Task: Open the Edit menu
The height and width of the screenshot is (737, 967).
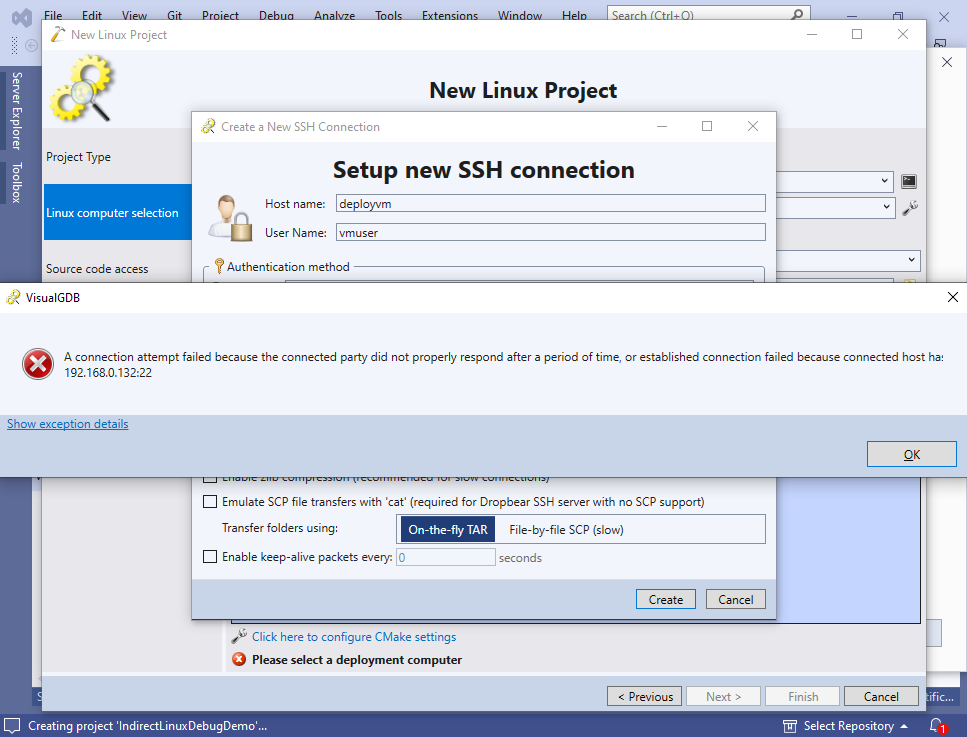Action: 92,15
